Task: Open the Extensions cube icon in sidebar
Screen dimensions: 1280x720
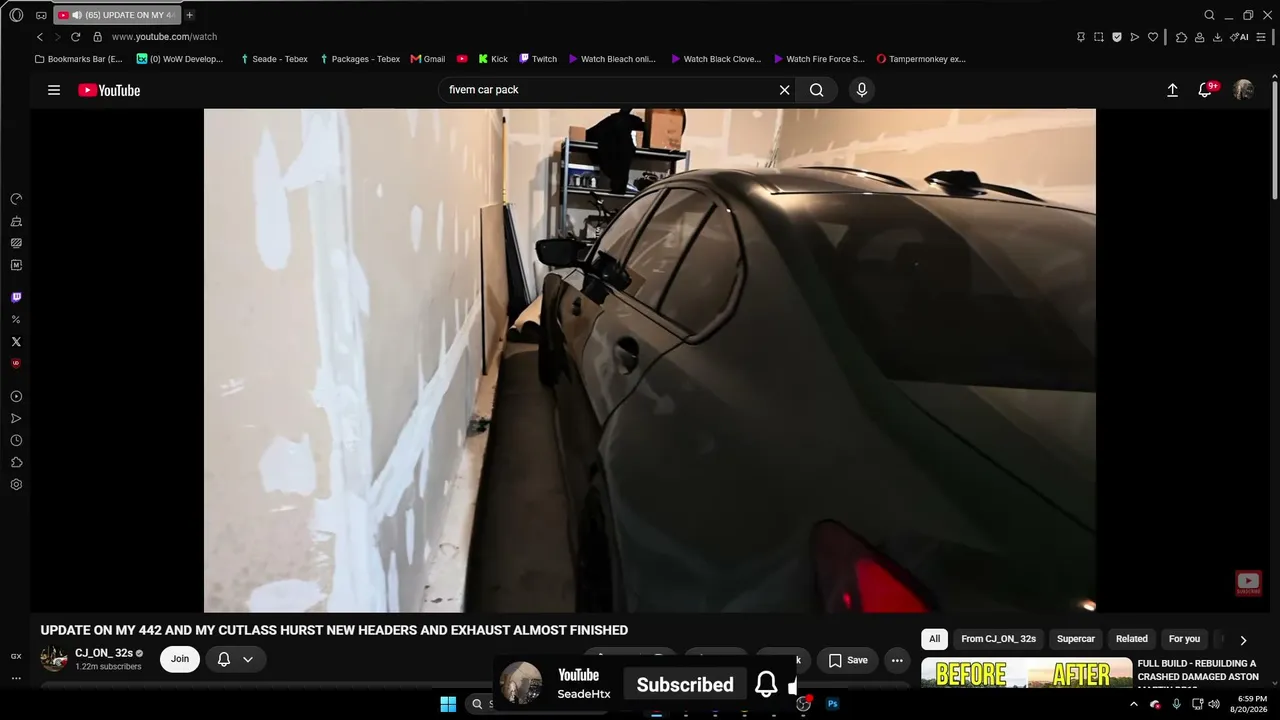Action: pyautogui.click(x=16, y=462)
